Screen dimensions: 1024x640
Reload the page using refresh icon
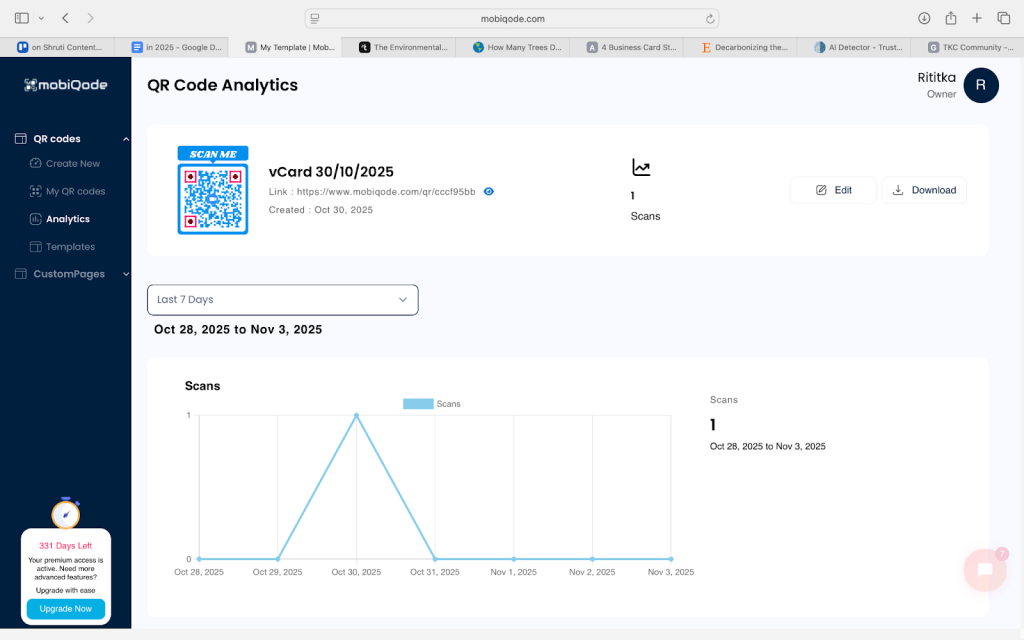coord(710,18)
